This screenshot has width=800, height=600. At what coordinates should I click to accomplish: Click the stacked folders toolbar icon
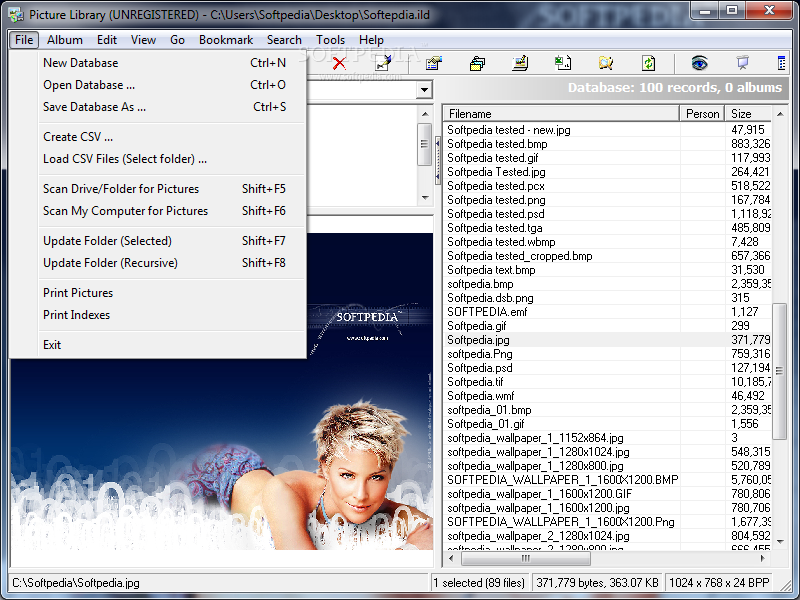click(478, 63)
